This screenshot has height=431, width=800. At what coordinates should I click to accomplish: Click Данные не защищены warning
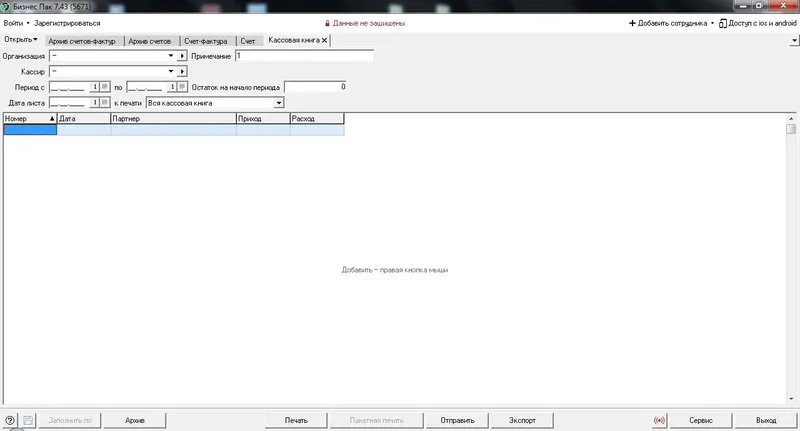(365, 23)
